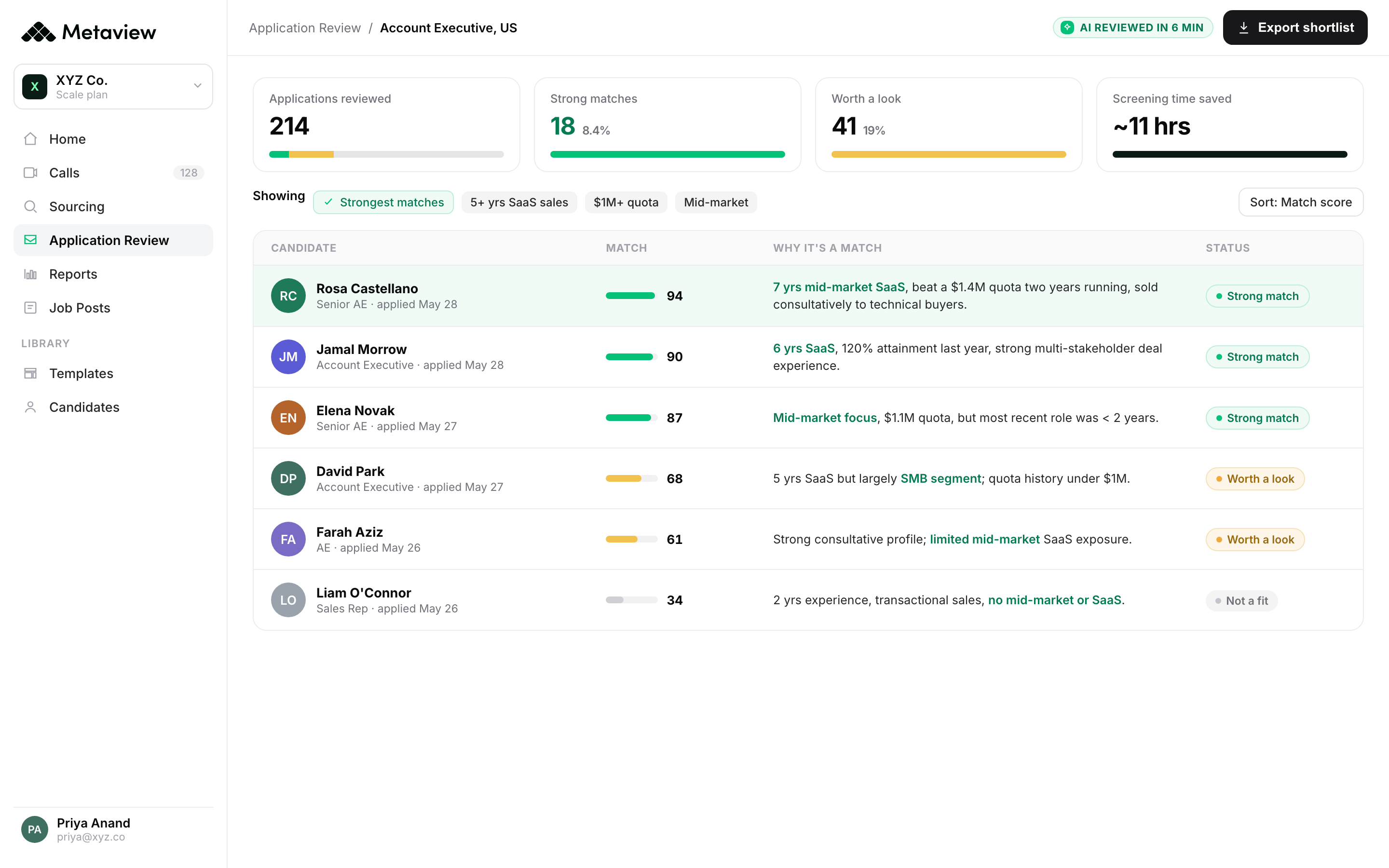Open Reports in the sidebar
Image resolution: width=1389 pixels, height=868 pixels.
(x=113, y=274)
